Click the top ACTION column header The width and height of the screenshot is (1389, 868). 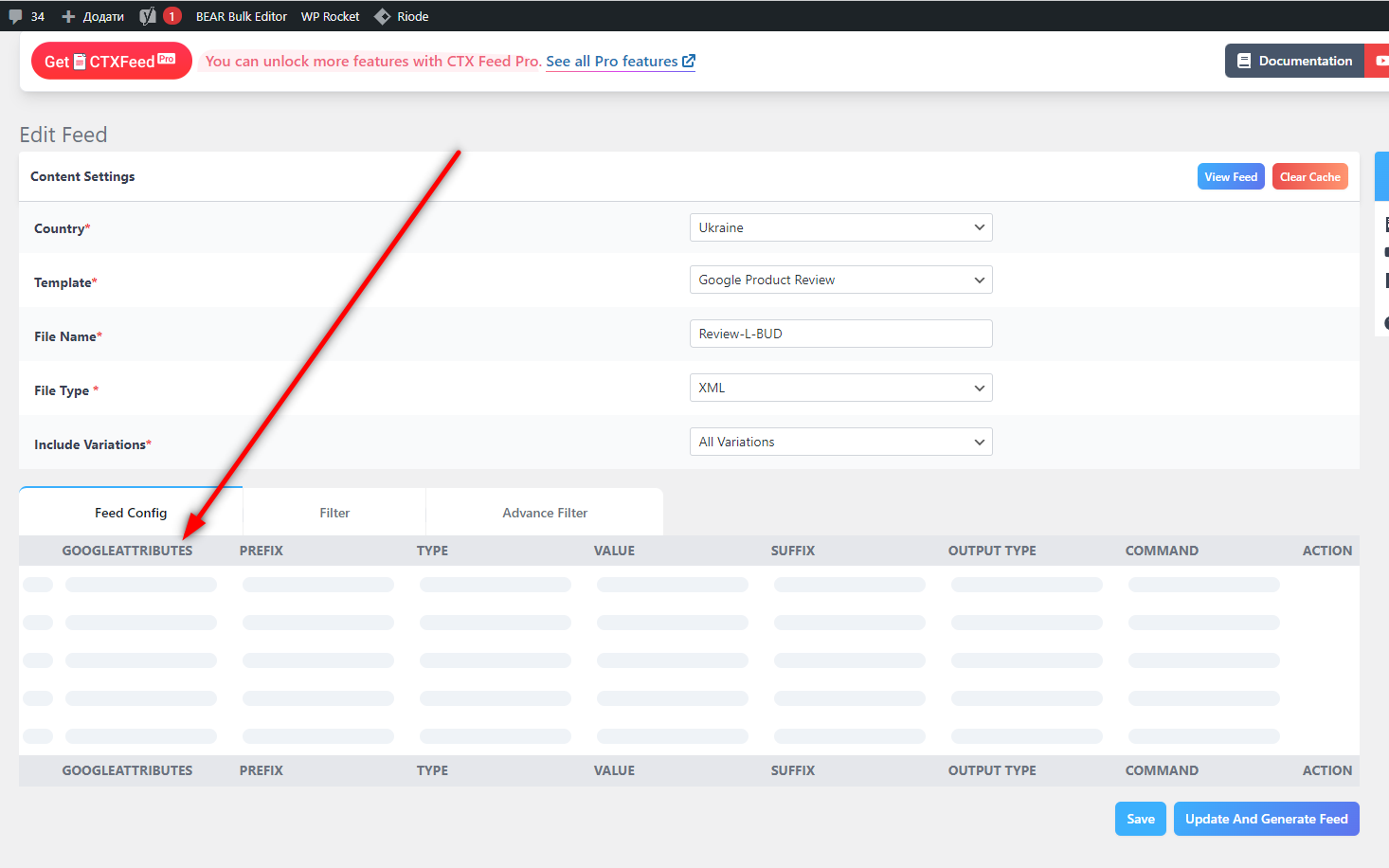(1327, 551)
